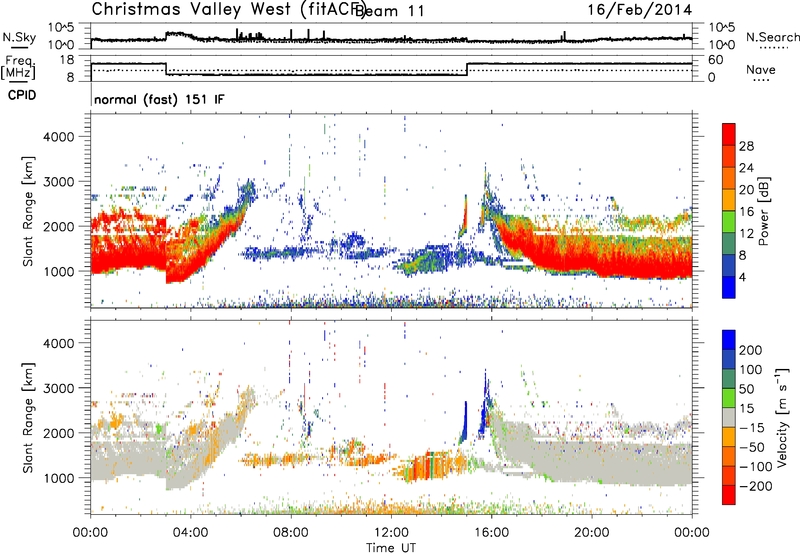The height and width of the screenshot is (554, 800).
Task: Click the '4' power colorbar tick value
Action: pyautogui.click(x=742, y=278)
